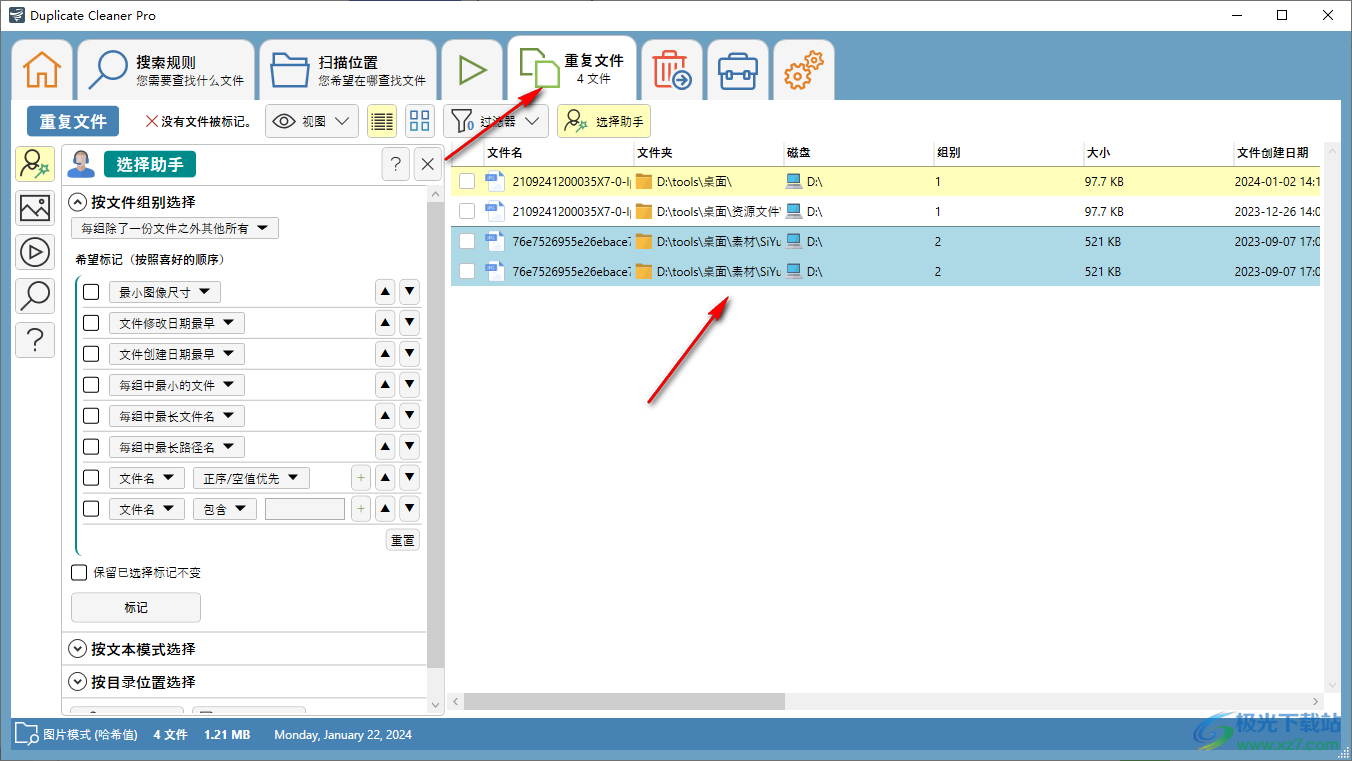Open the 过滤器 dropdown

[x=495, y=121]
